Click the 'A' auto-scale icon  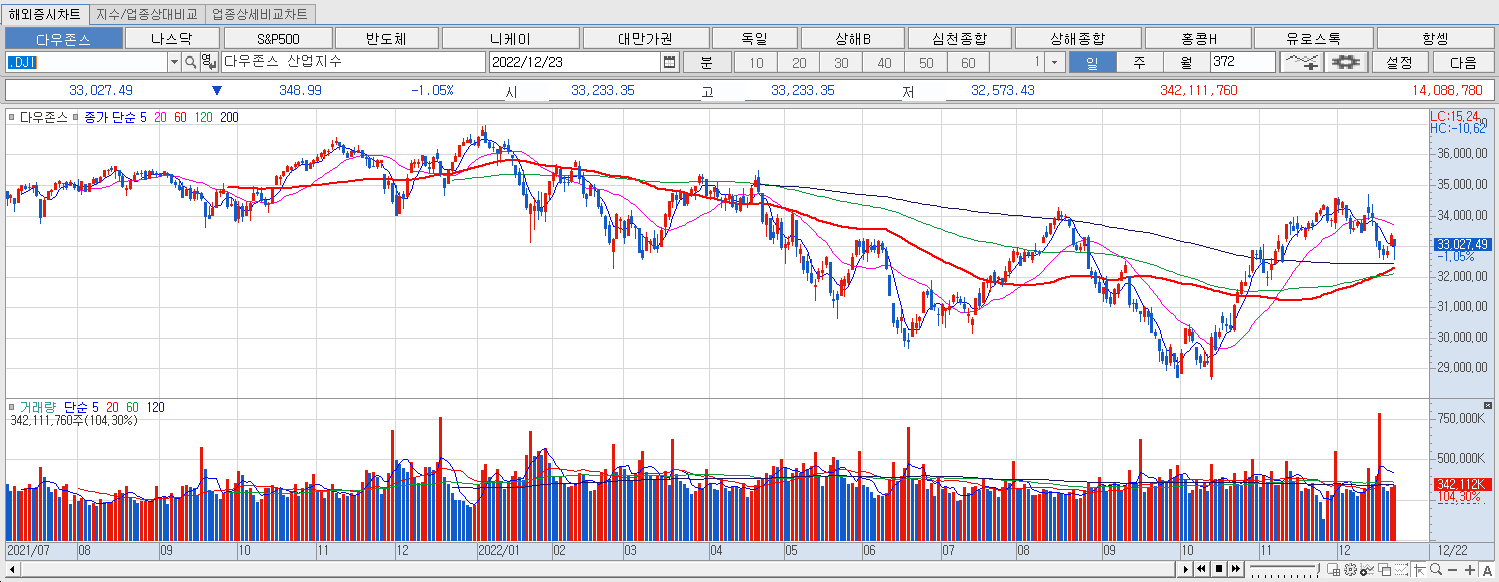pyautogui.click(x=1487, y=570)
